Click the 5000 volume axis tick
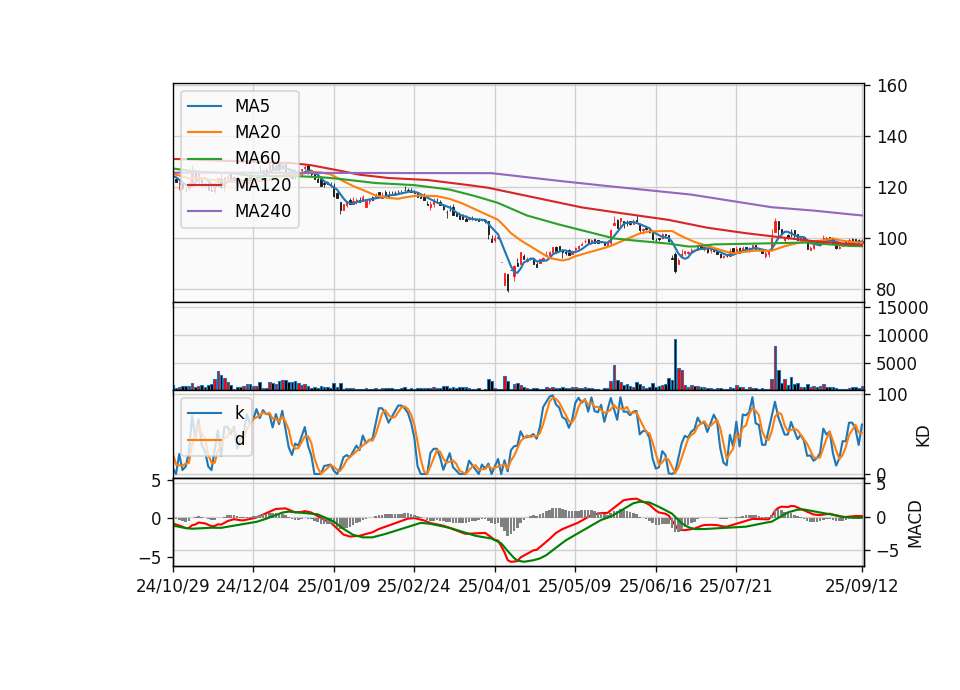This screenshot has width=960, height=690. pyautogui.click(x=897, y=364)
